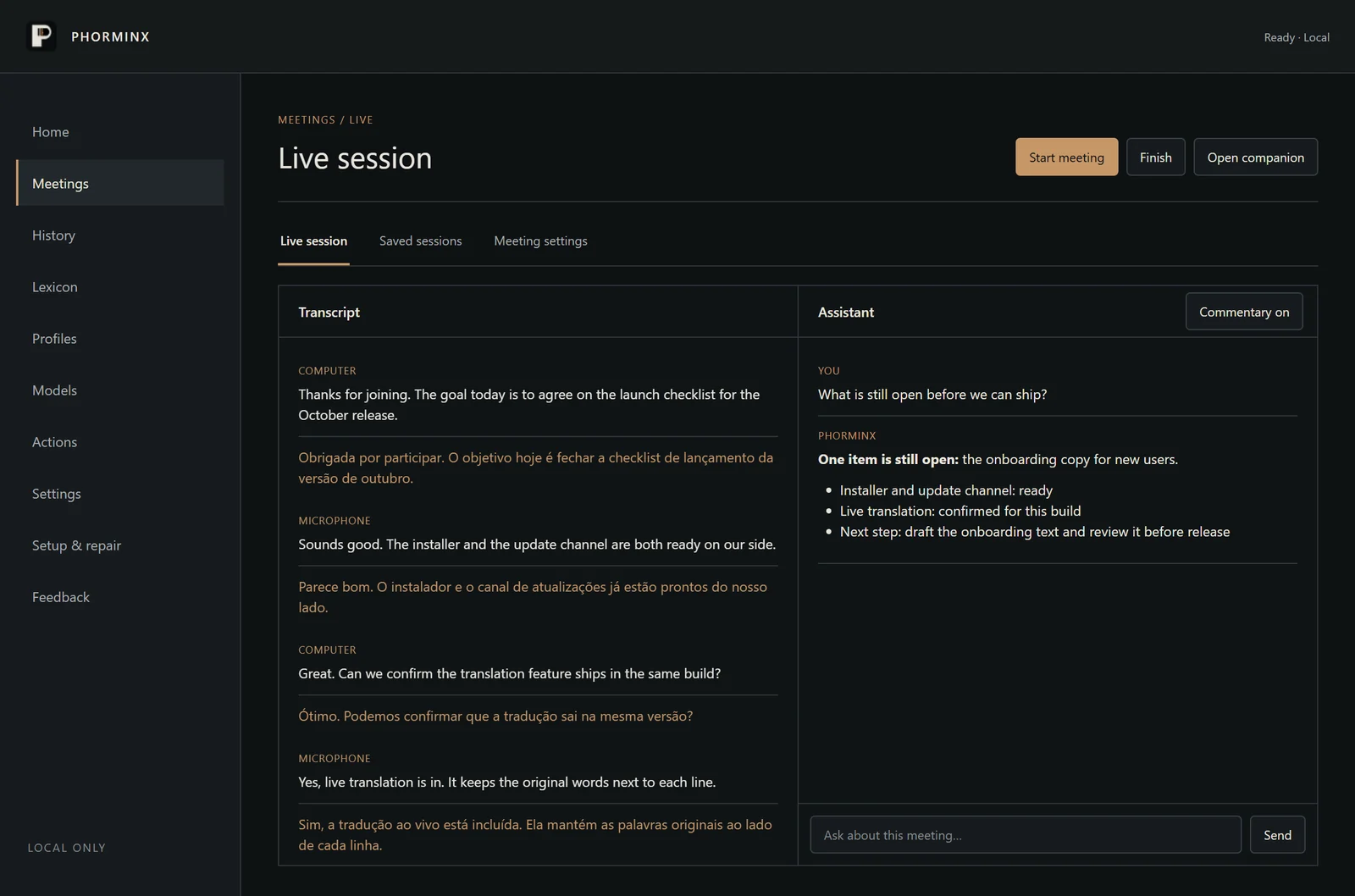Open the companion window

[x=1255, y=158]
